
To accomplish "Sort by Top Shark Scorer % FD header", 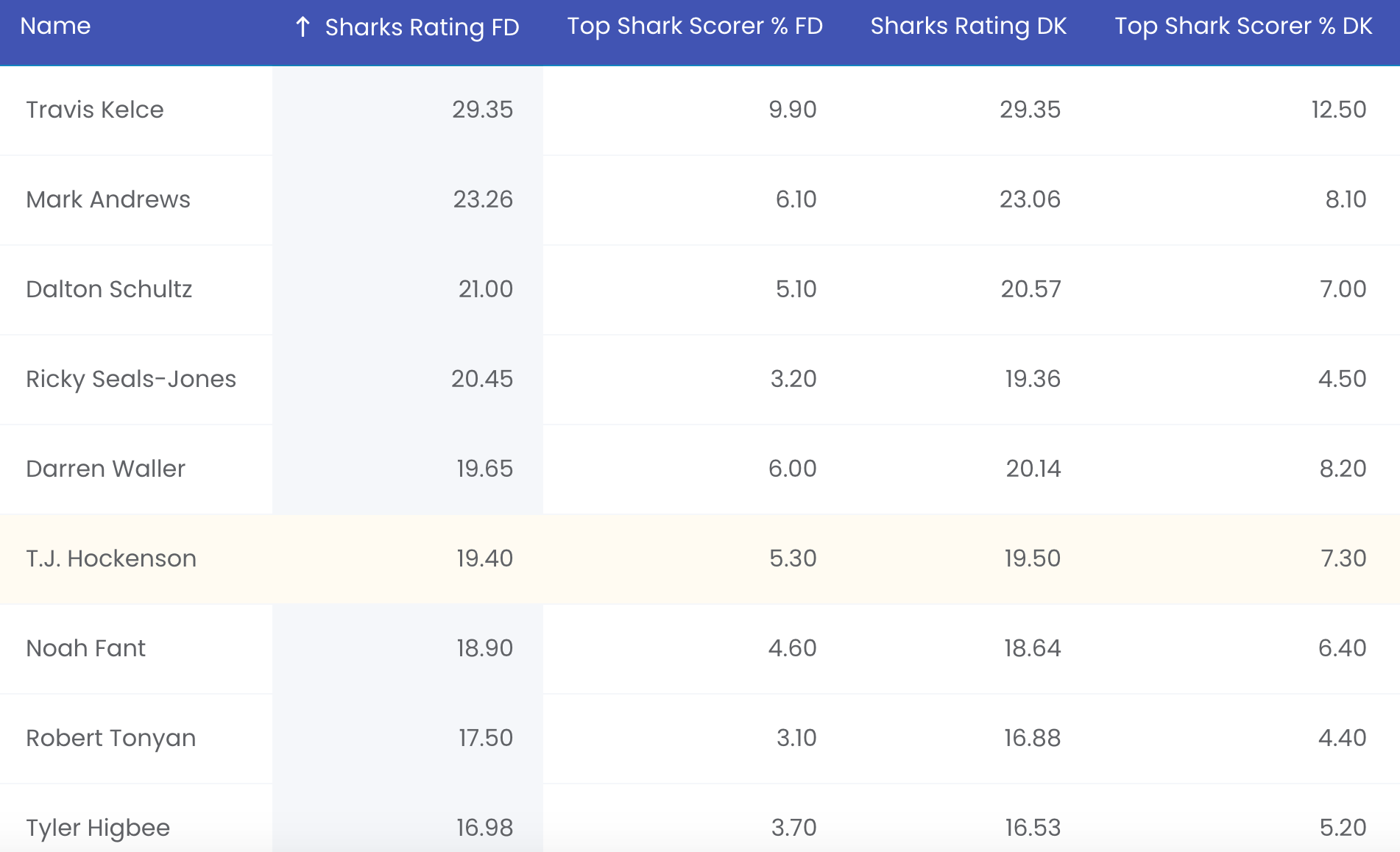I will 694,26.
